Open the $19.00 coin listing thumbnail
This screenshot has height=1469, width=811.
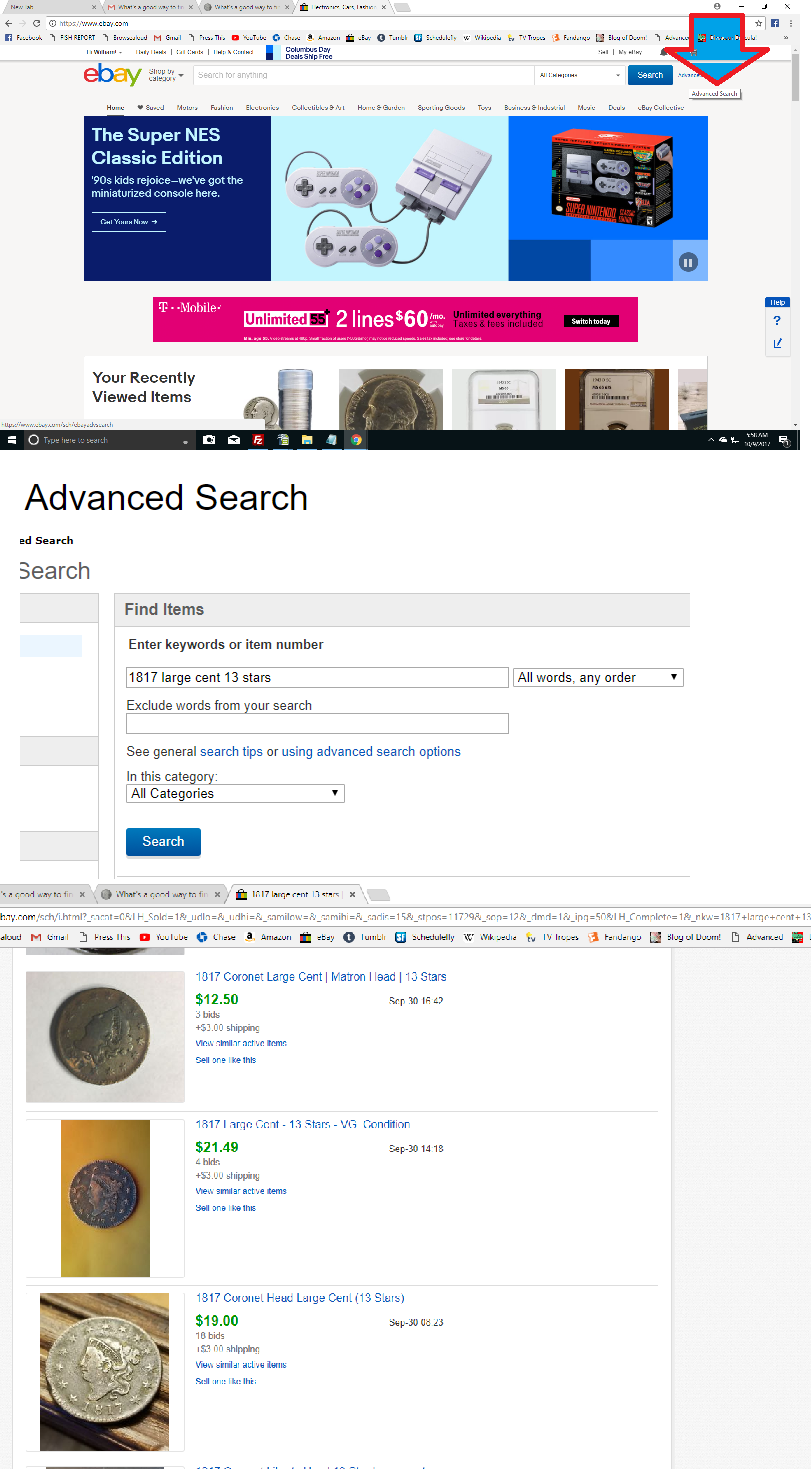[x=105, y=1371]
